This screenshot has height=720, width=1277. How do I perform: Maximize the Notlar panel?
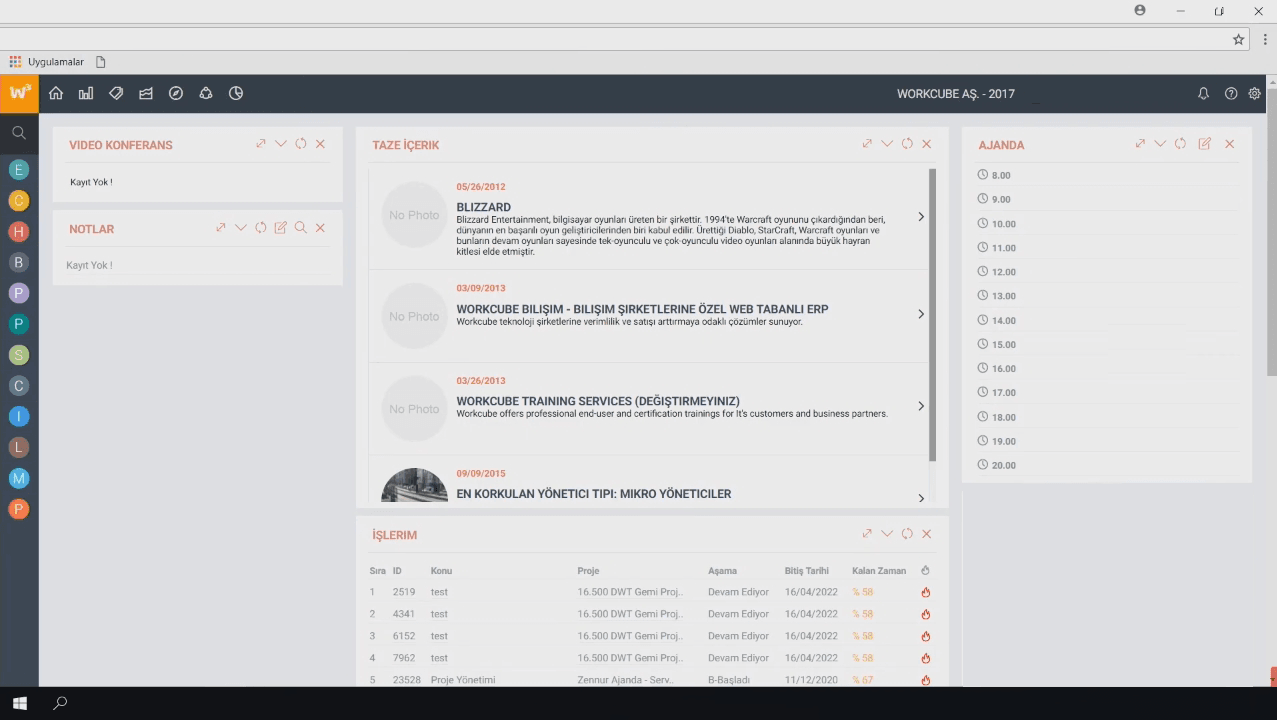(221, 228)
